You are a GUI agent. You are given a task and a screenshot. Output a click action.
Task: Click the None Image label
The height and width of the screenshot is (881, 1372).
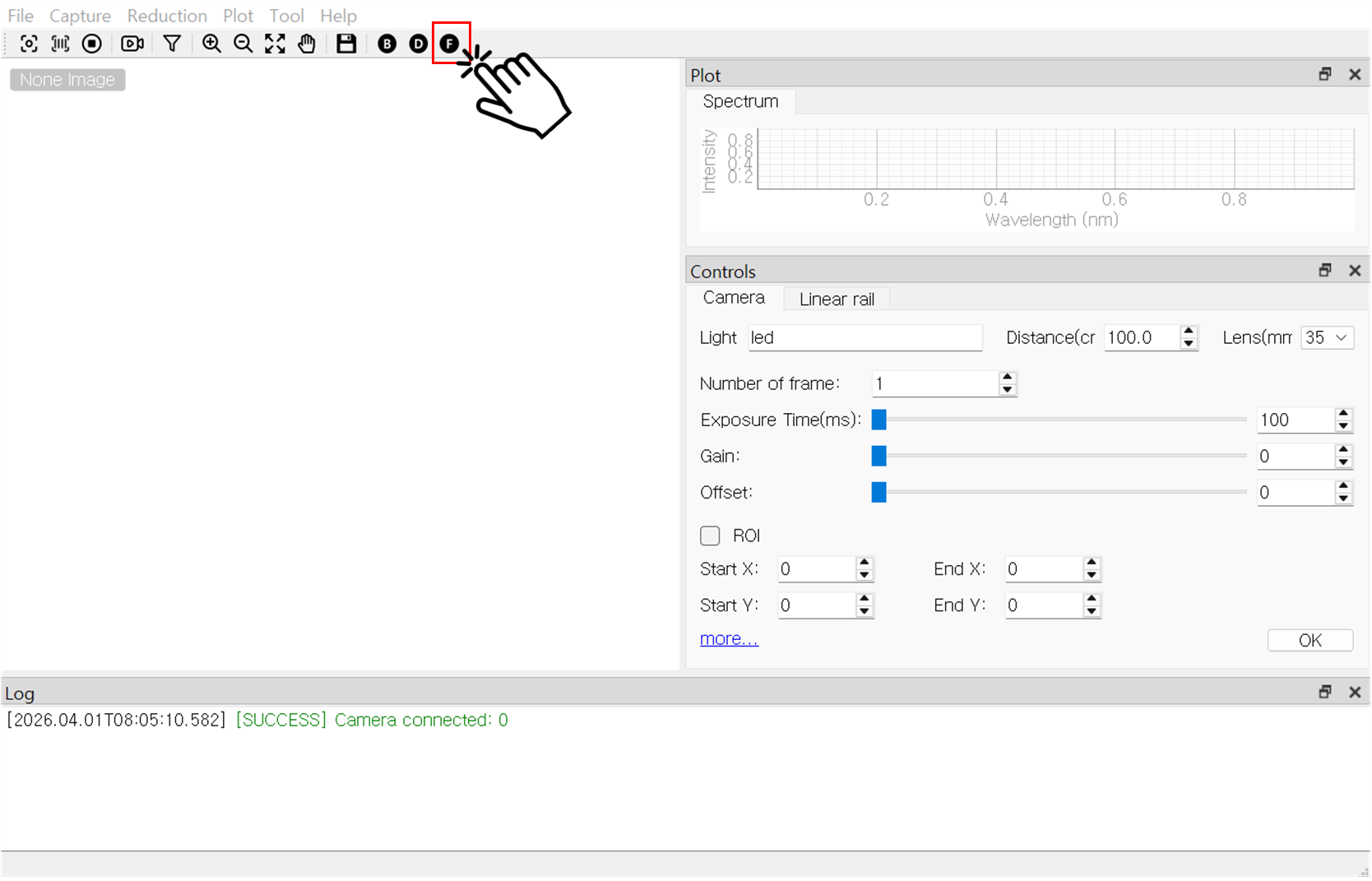pos(67,80)
